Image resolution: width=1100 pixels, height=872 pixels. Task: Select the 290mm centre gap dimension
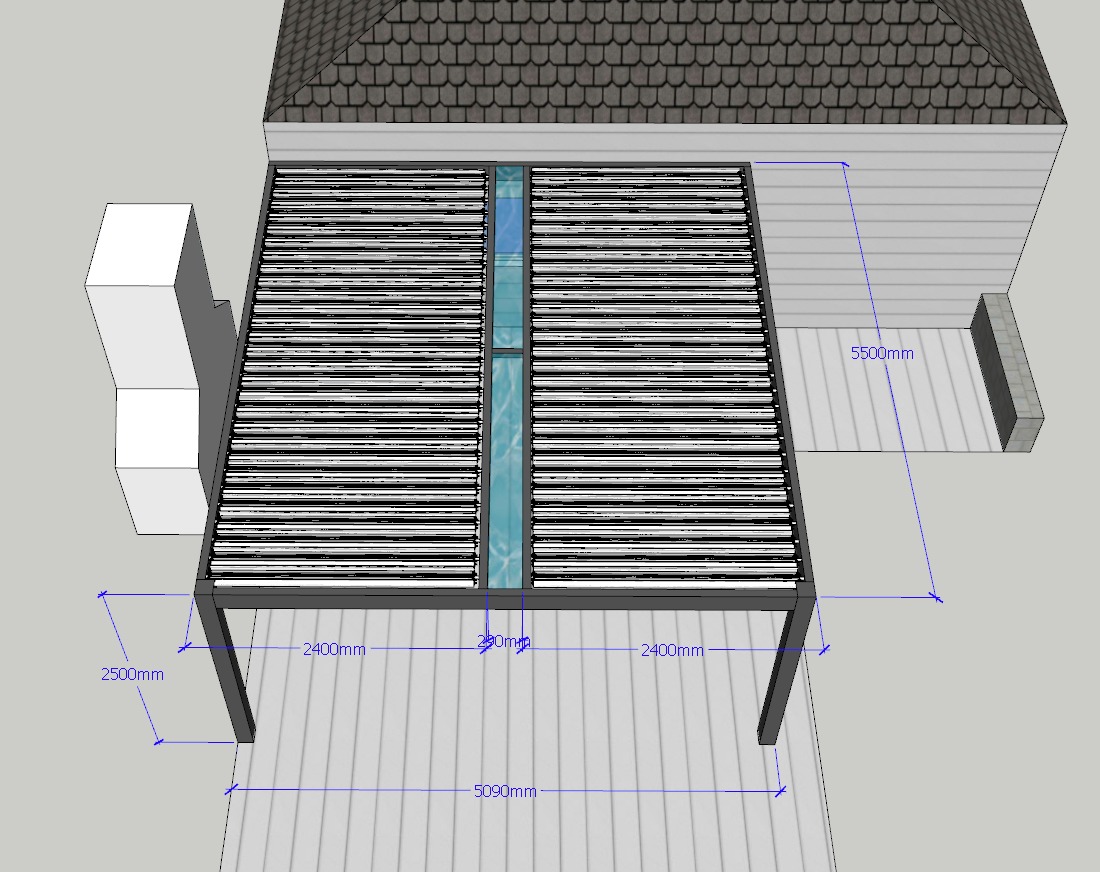click(504, 641)
